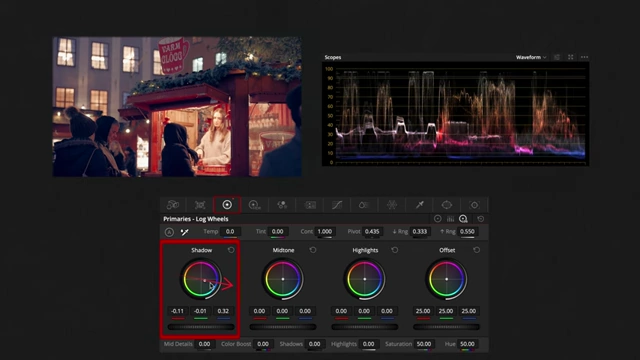Image resolution: width=640 pixels, height=360 pixels.
Task: Expand the Scopes panel to full view
Action: (x=571, y=57)
